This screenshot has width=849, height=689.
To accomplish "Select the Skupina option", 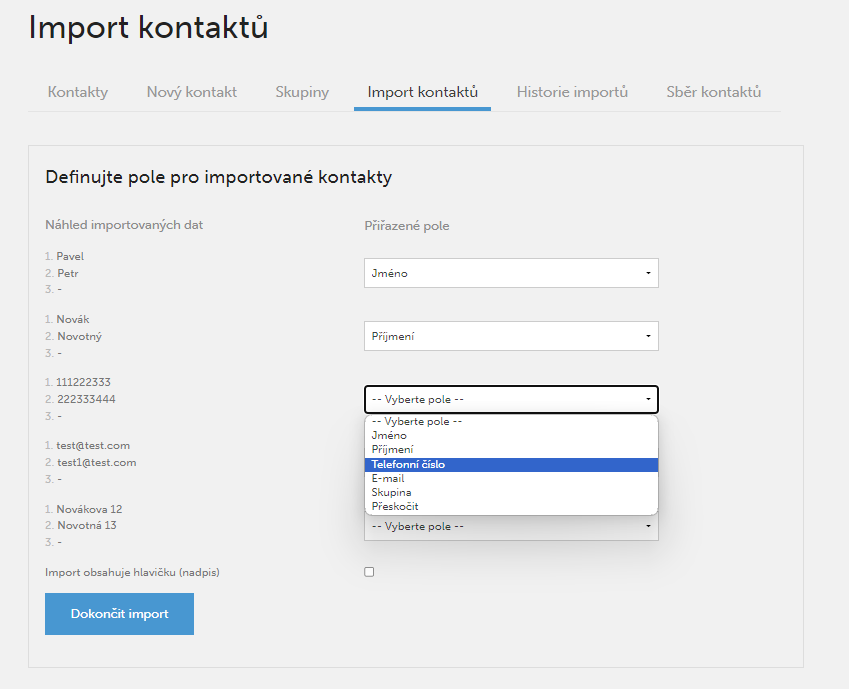I will [511, 492].
